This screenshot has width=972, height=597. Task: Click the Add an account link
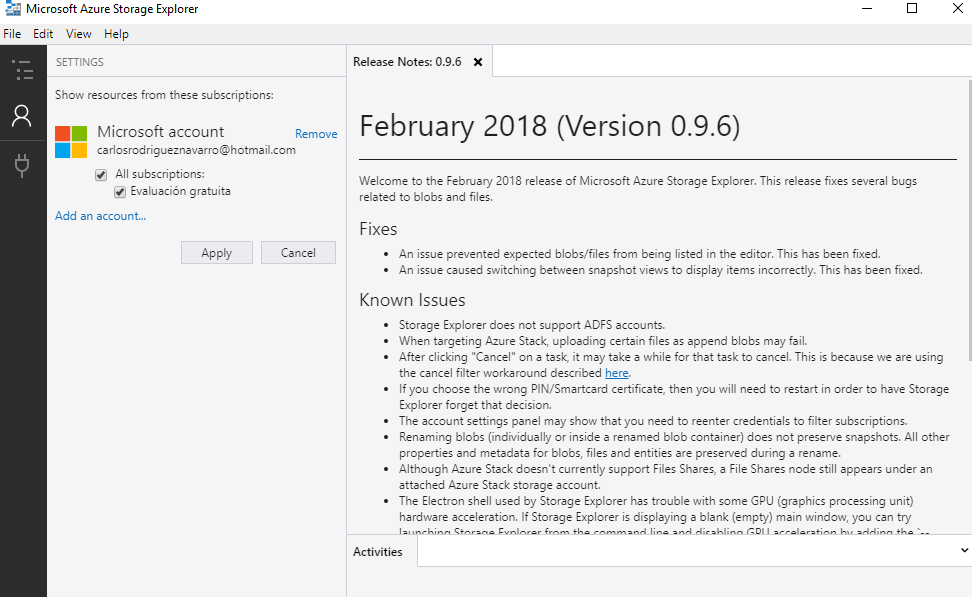pyautogui.click(x=100, y=216)
